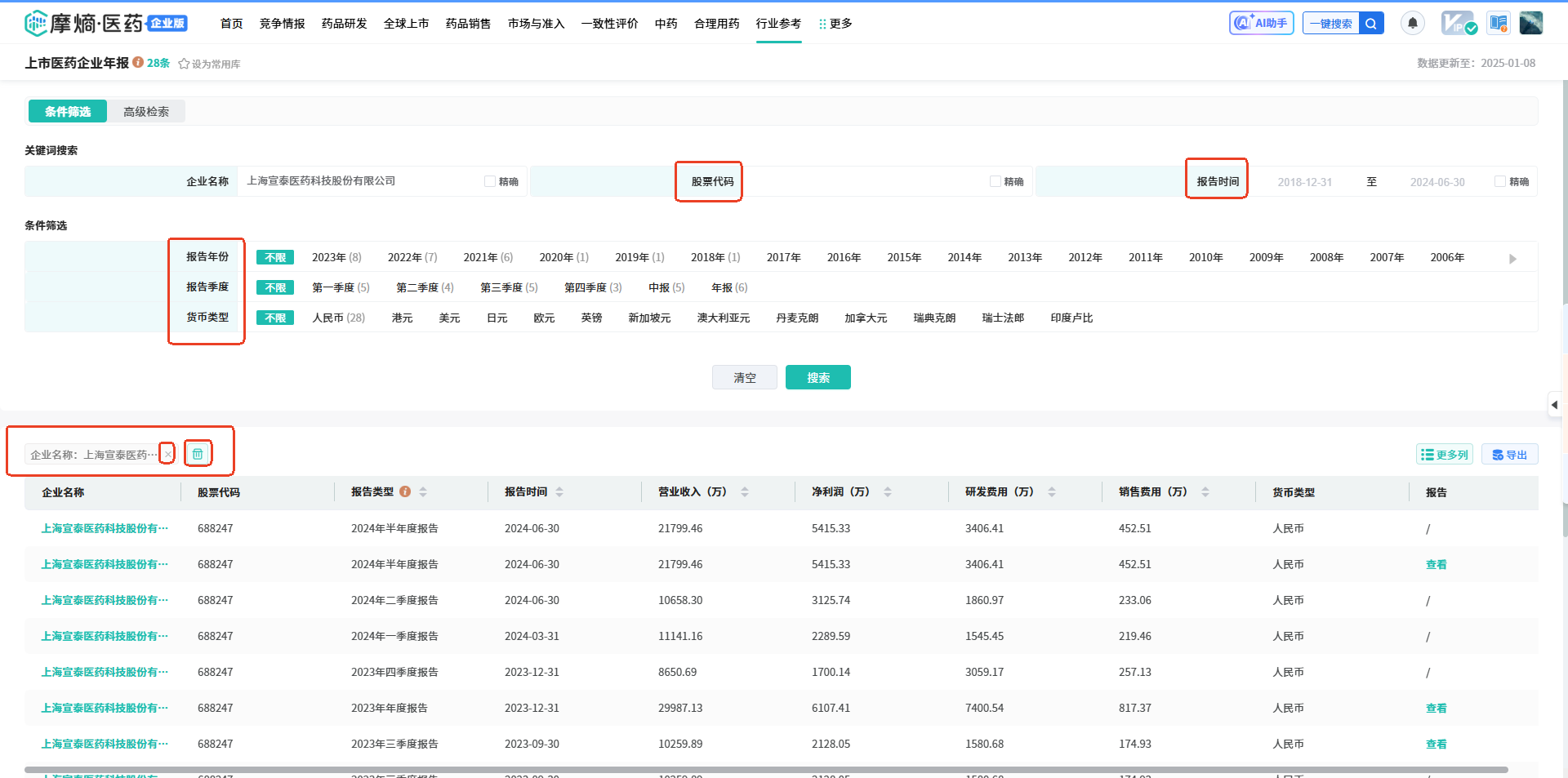Switch to the 高级检索 tab

[x=146, y=111]
